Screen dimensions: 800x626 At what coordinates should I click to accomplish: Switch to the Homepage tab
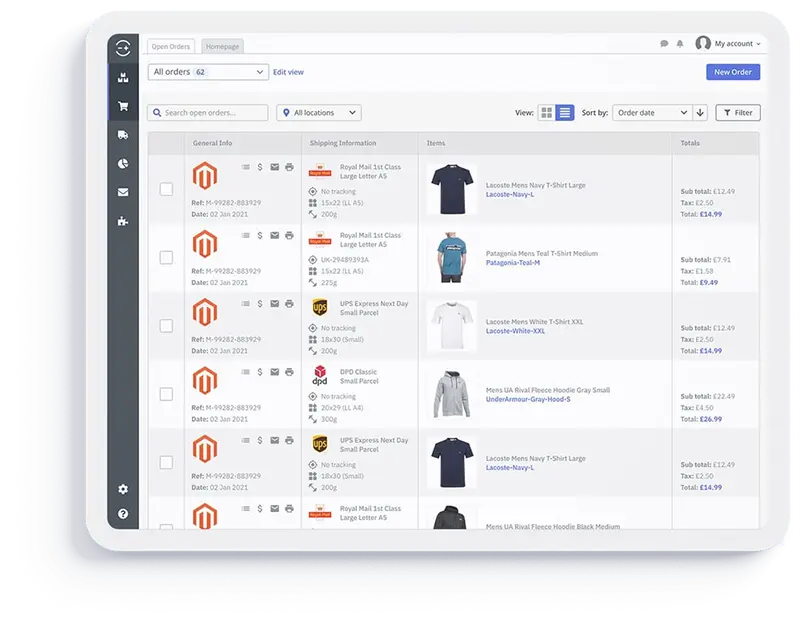click(x=222, y=46)
